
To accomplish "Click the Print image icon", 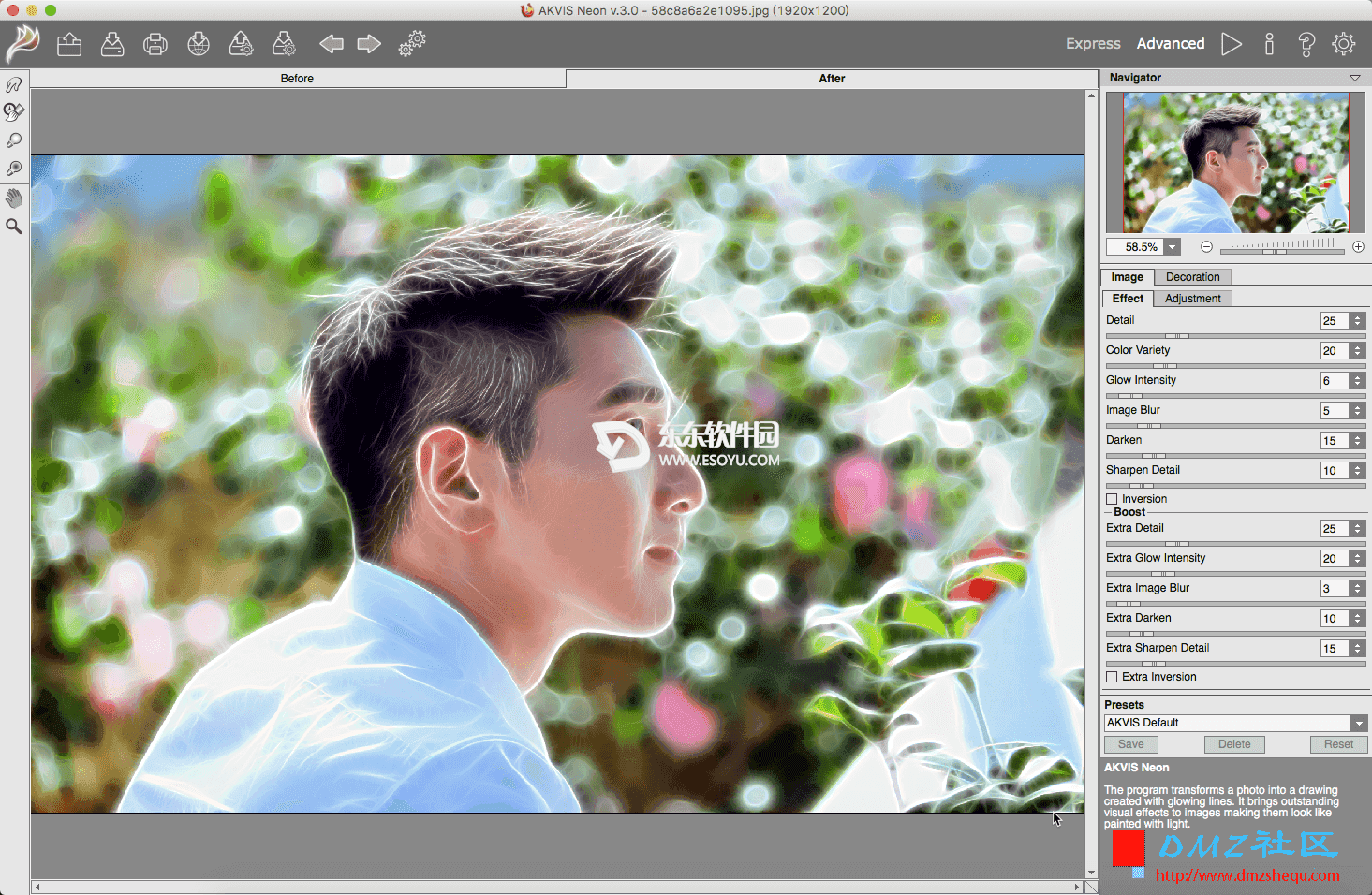I will pyautogui.click(x=155, y=44).
